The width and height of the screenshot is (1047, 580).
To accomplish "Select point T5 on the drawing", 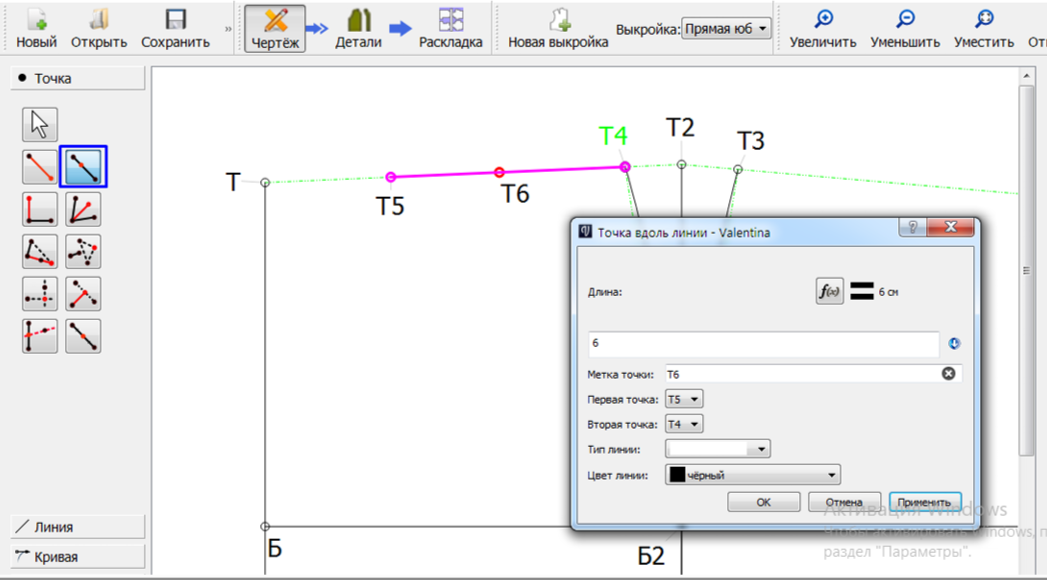I will pos(391,177).
